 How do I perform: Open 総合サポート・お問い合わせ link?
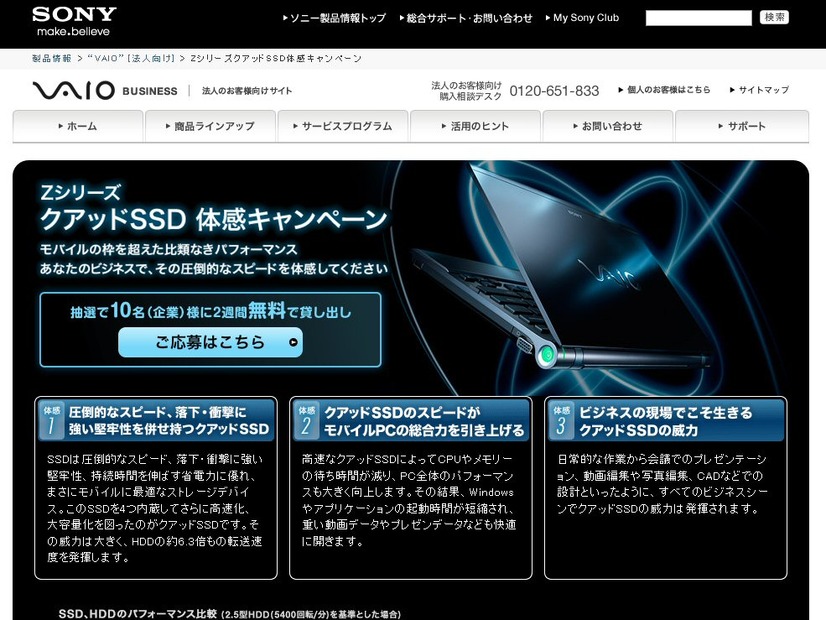(x=469, y=18)
